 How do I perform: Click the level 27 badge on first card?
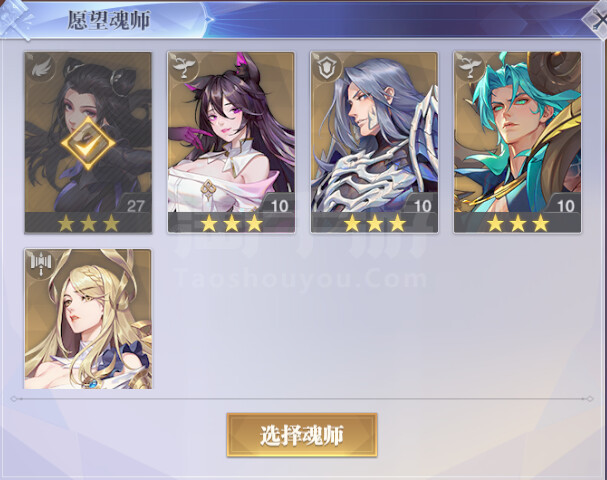[x=135, y=206]
